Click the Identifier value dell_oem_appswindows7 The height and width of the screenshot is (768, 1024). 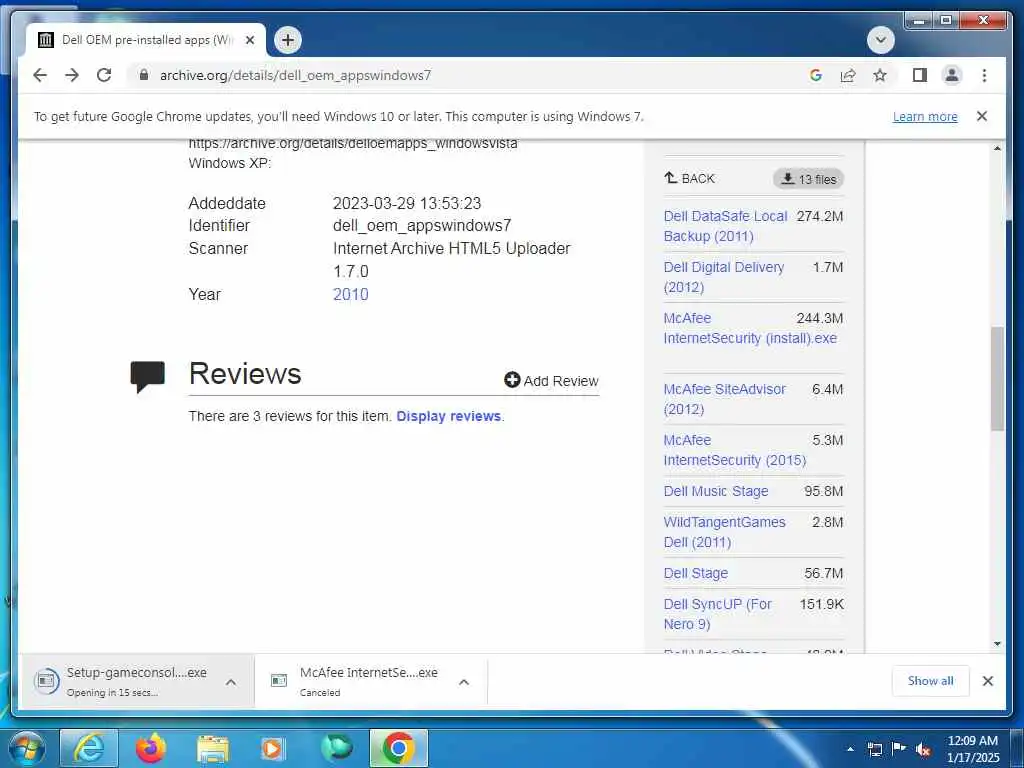(422, 225)
